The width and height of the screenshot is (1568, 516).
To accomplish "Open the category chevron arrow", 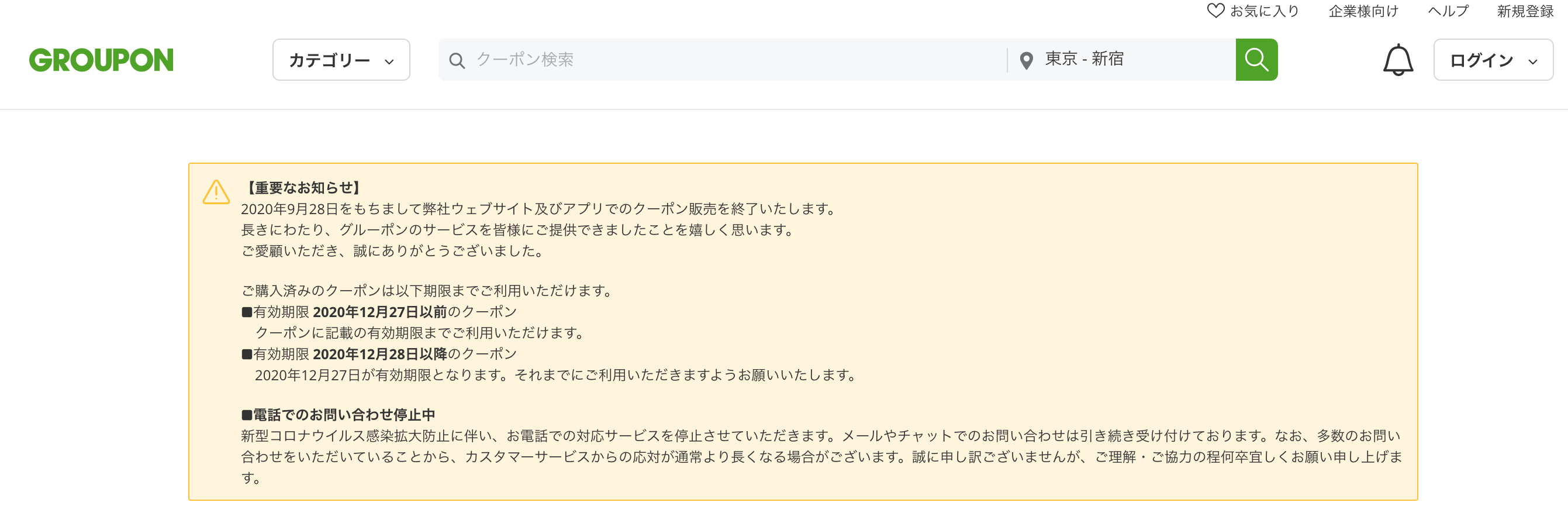I will [x=389, y=60].
